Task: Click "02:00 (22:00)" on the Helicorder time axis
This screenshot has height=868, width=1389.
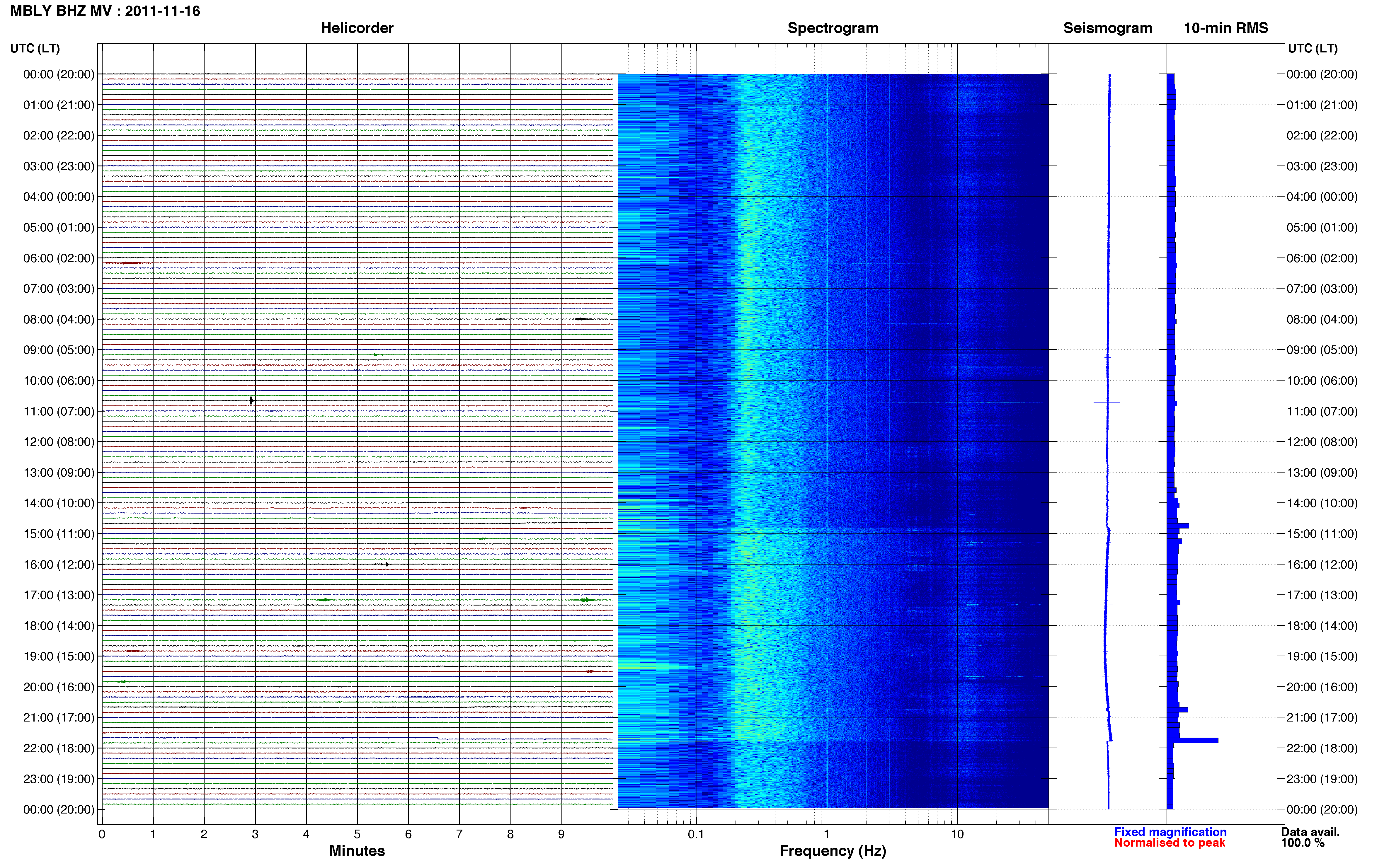Action: click(x=59, y=135)
